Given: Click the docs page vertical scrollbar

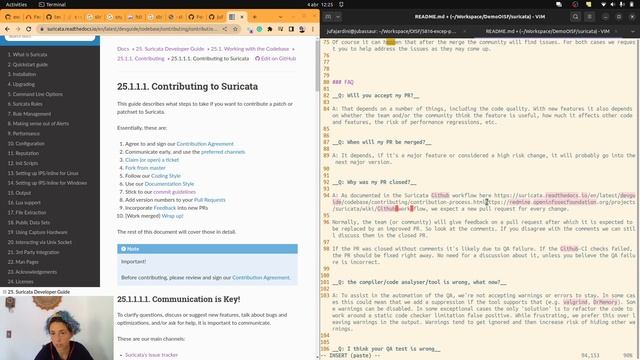Looking at the screenshot, I should point(317,65).
